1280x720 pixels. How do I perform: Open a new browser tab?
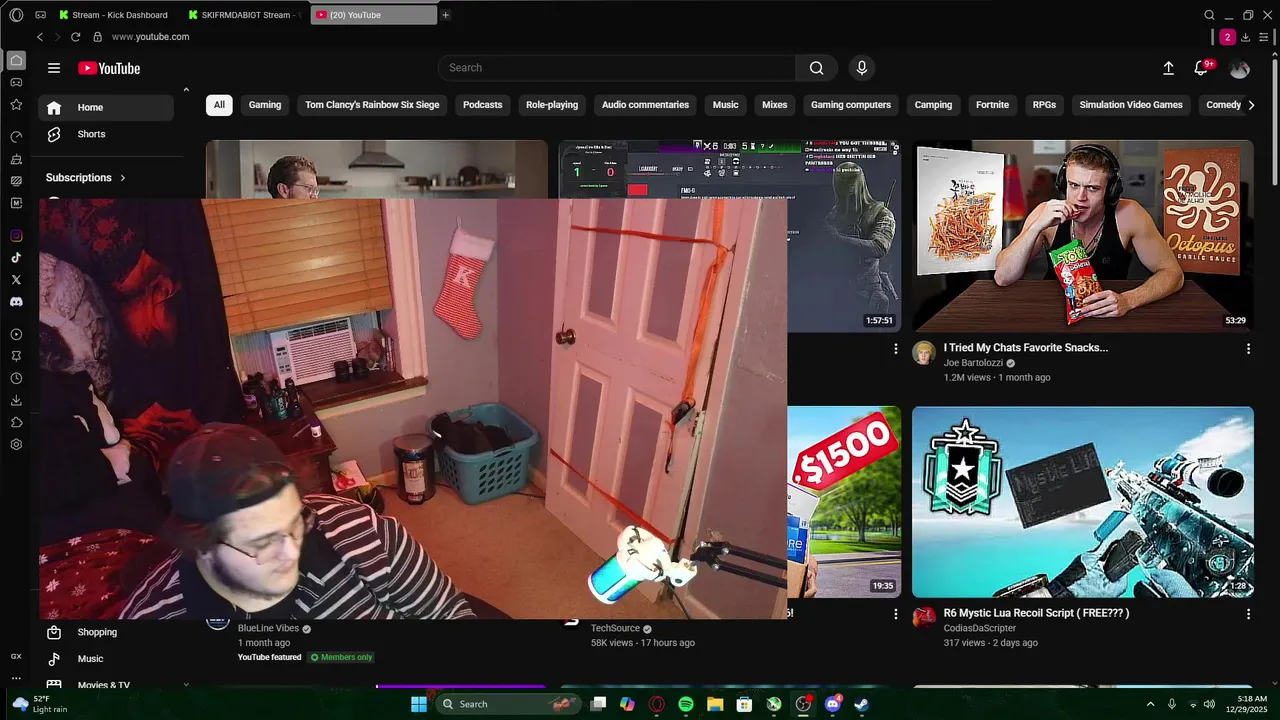446,15
